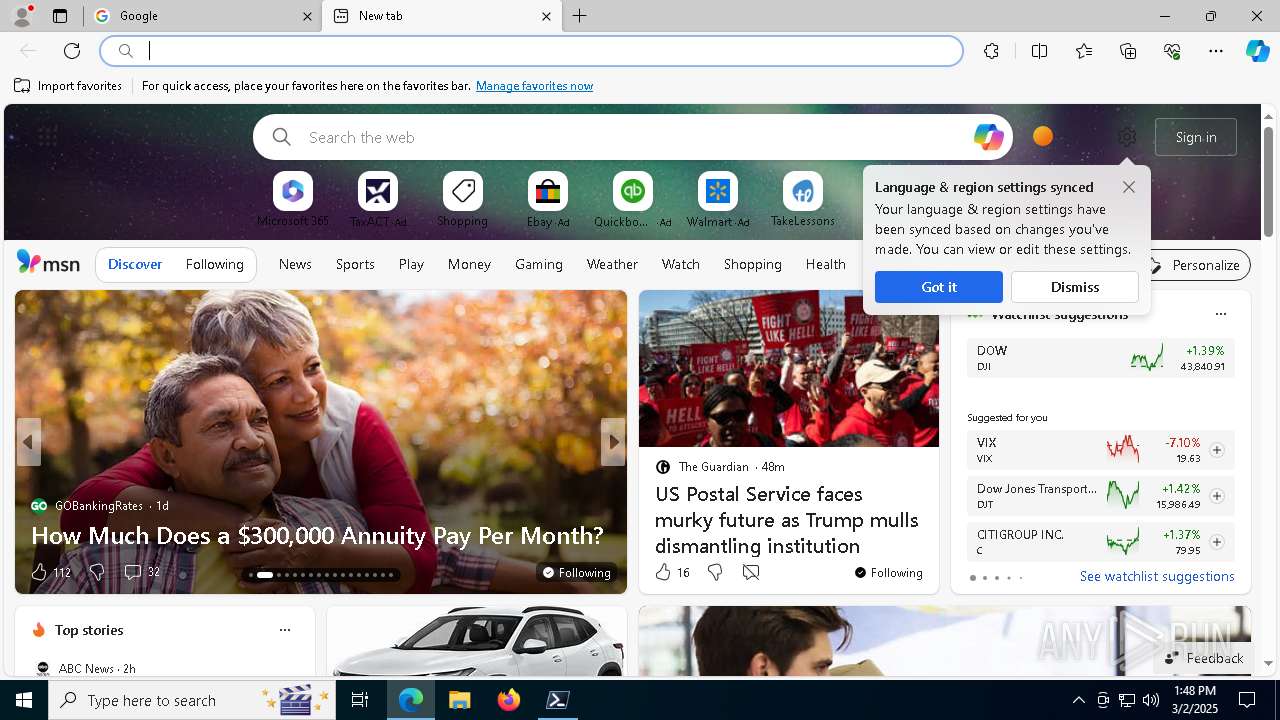Open the News category
Image resolution: width=1280 pixels, height=720 pixels.
tap(295, 264)
